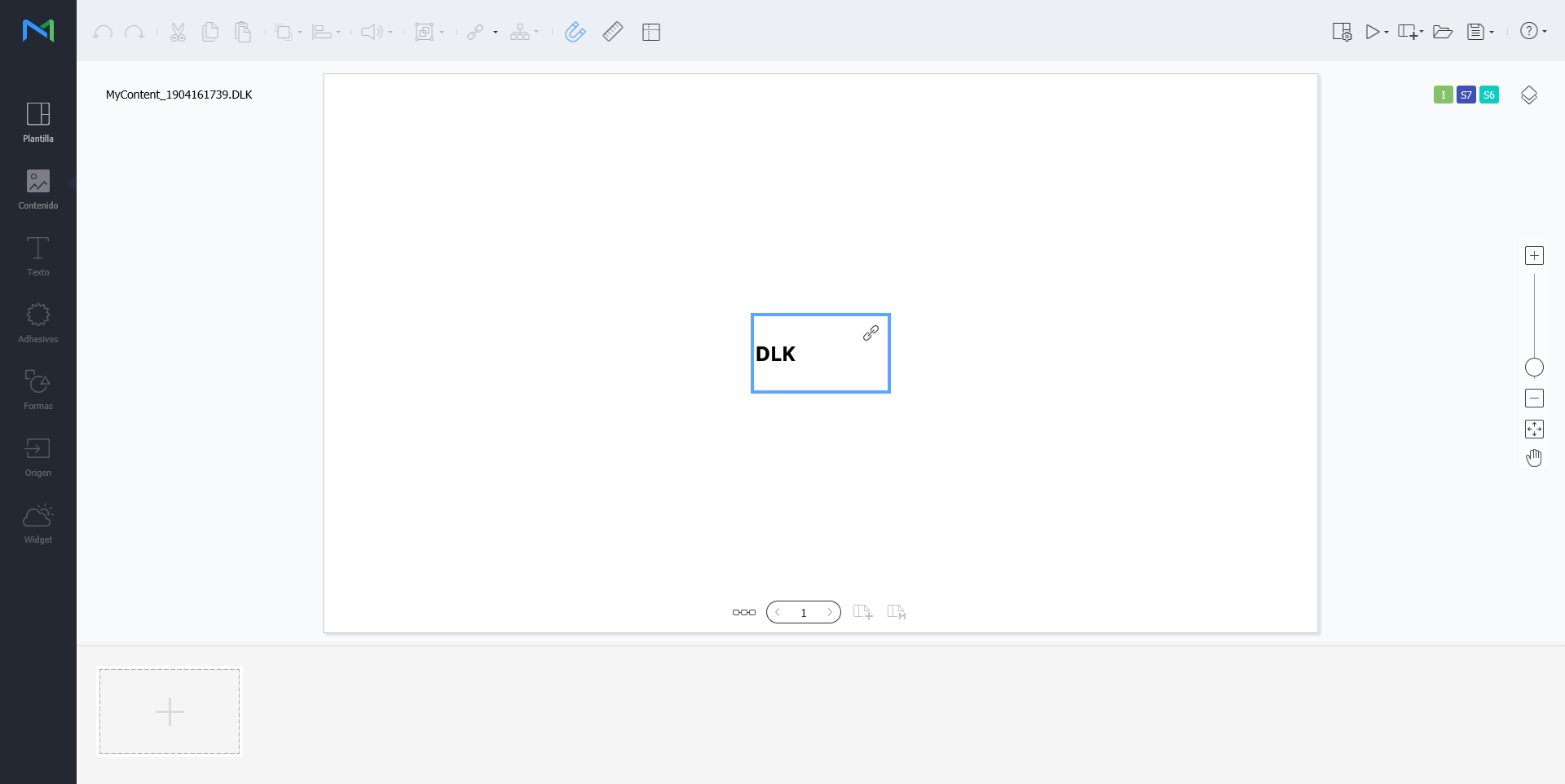
Task: Expand the link dropdown arrow
Action: pos(496,33)
